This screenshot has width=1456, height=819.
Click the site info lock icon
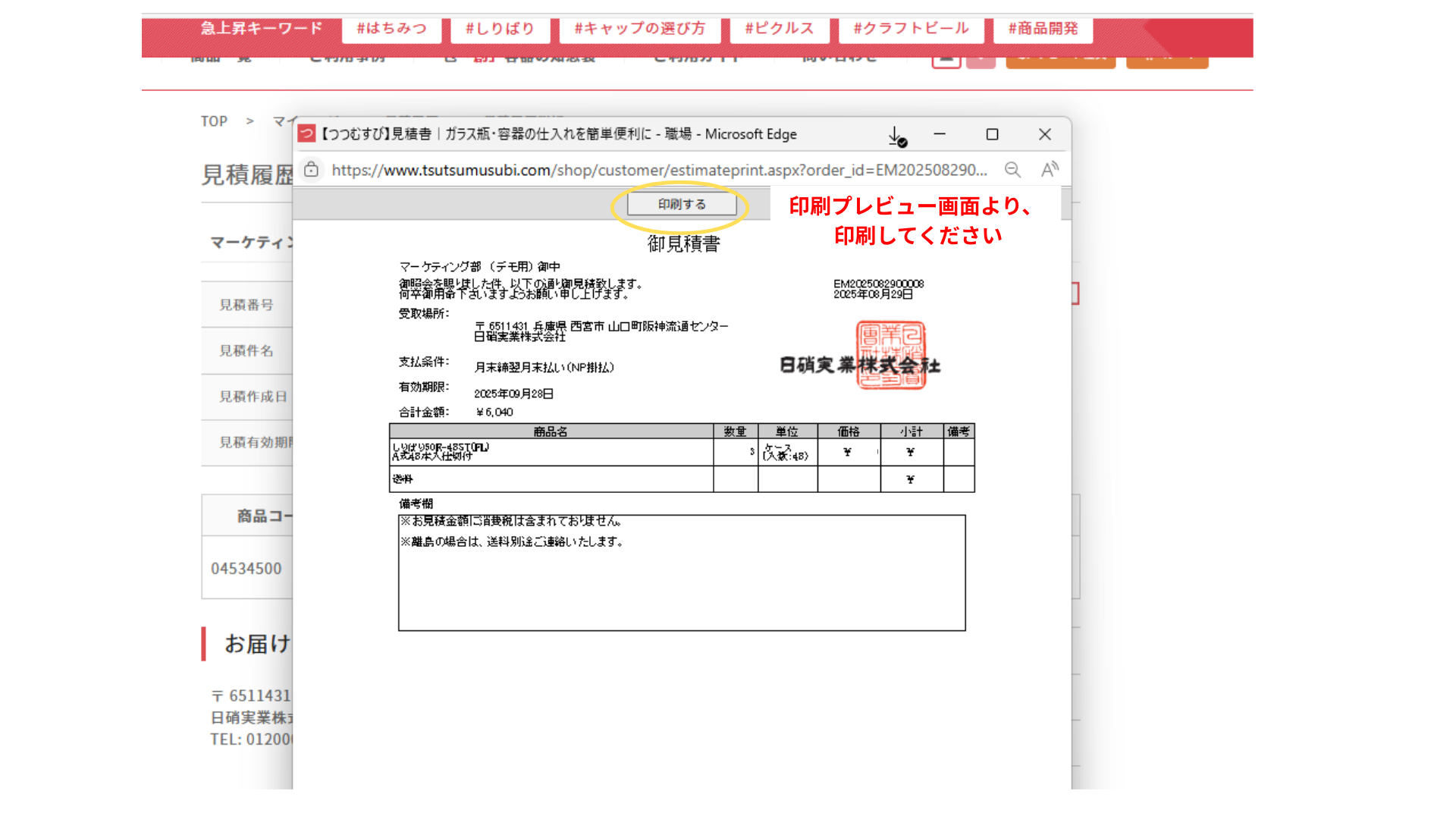coord(311,170)
